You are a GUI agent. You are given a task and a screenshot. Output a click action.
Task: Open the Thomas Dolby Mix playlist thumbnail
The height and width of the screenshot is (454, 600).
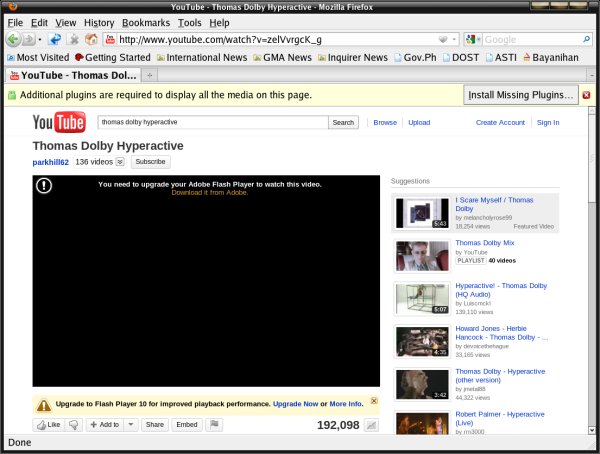[x=421, y=255]
